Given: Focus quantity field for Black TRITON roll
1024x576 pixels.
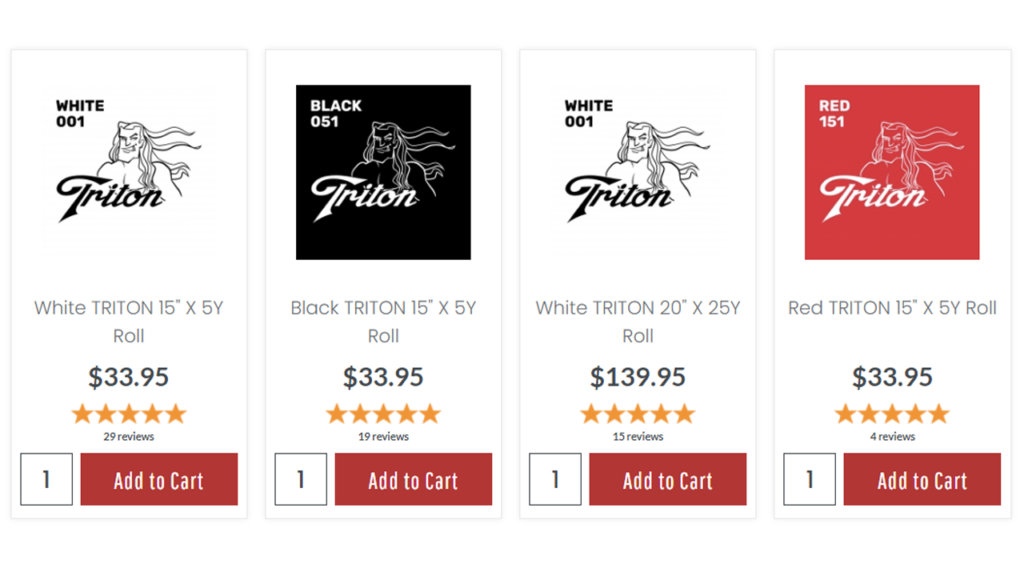Looking at the screenshot, I should click(300, 479).
